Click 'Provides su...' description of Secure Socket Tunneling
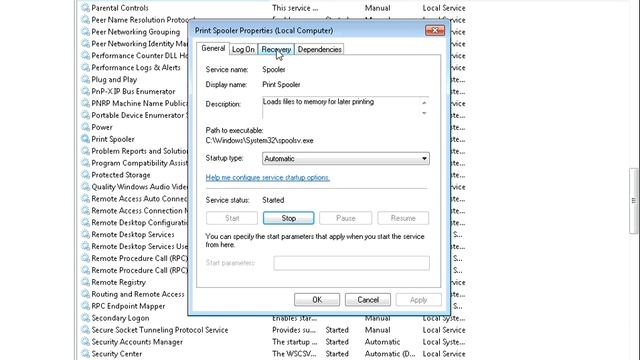The image size is (640, 360). [294, 330]
